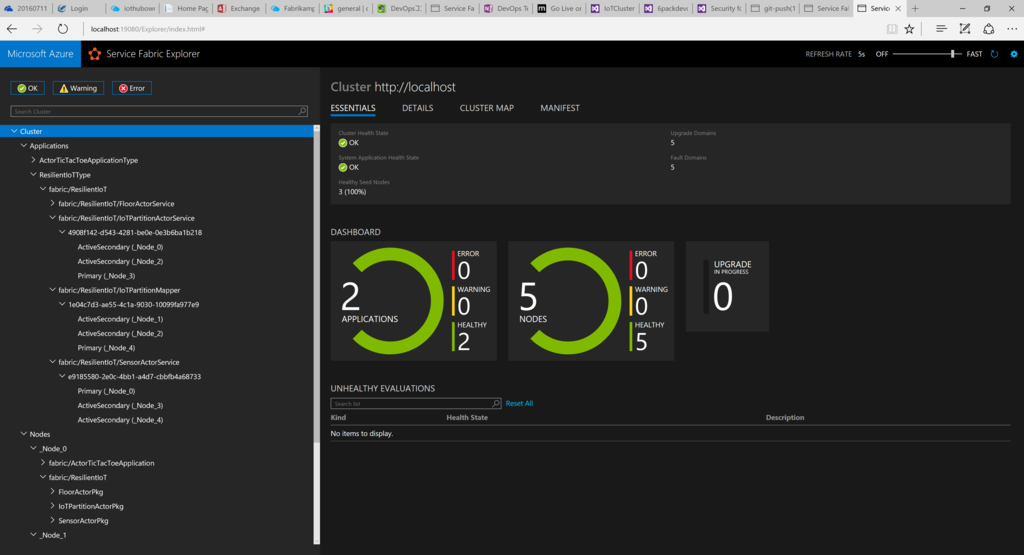Screen dimensions: 1024x555
Task: Click the Service Fabric Explorer logo icon
Action: [x=95, y=54]
